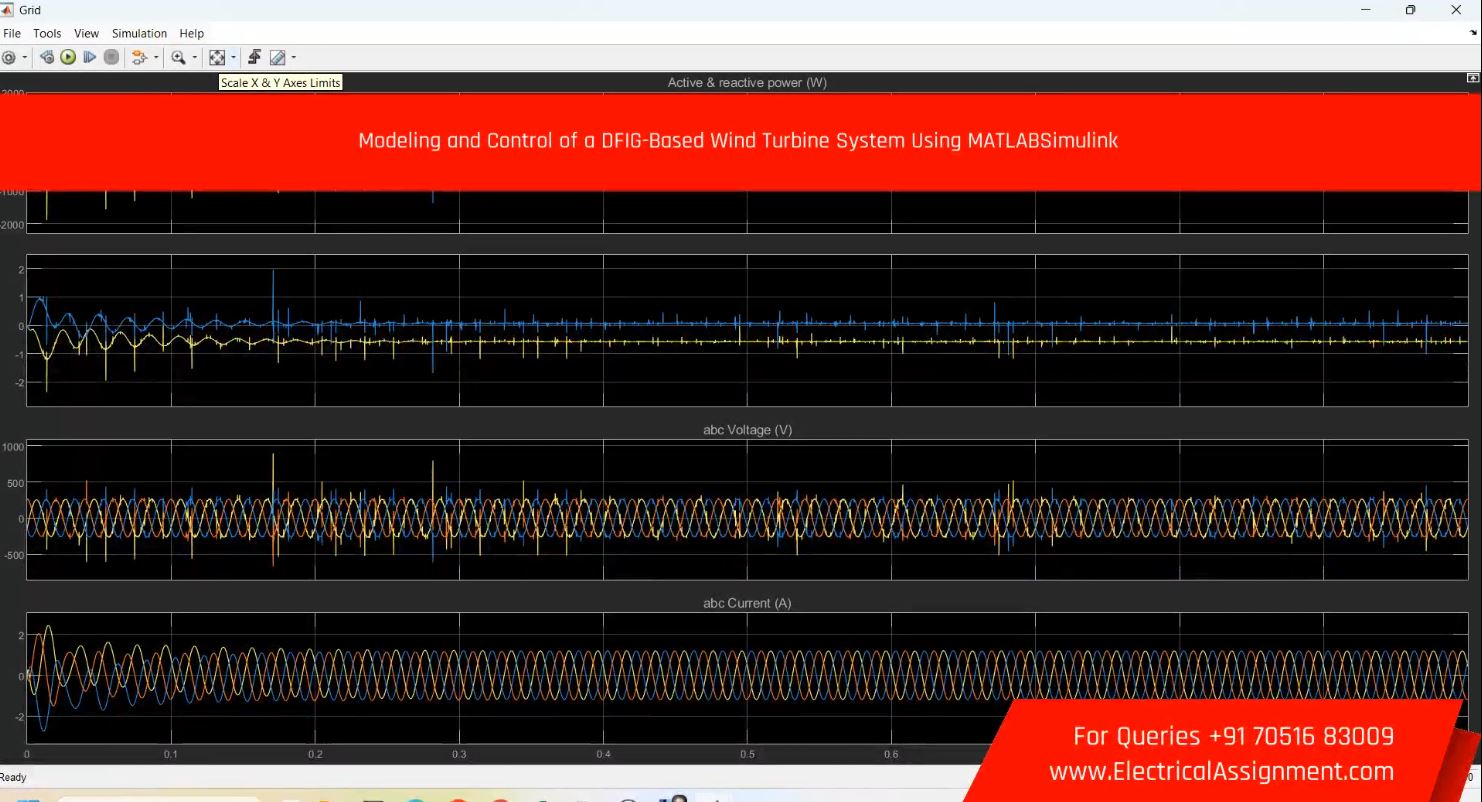Maximize the Active & reactive power axes
This screenshot has width=1482, height=802.
[x=1472, y=78]
